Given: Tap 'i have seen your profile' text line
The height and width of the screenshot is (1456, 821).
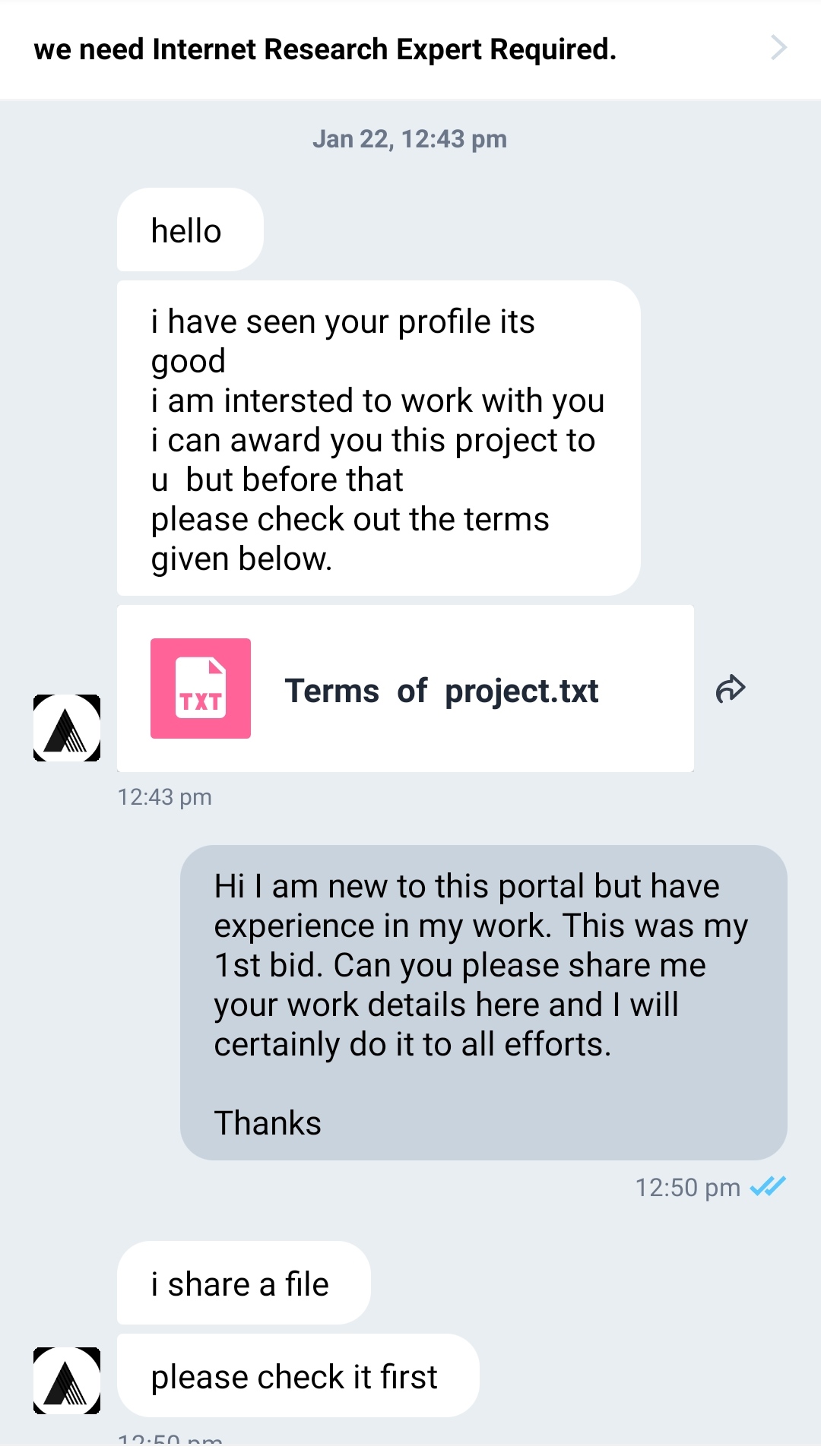Looking at the screenshot, I should click(343, 322).
